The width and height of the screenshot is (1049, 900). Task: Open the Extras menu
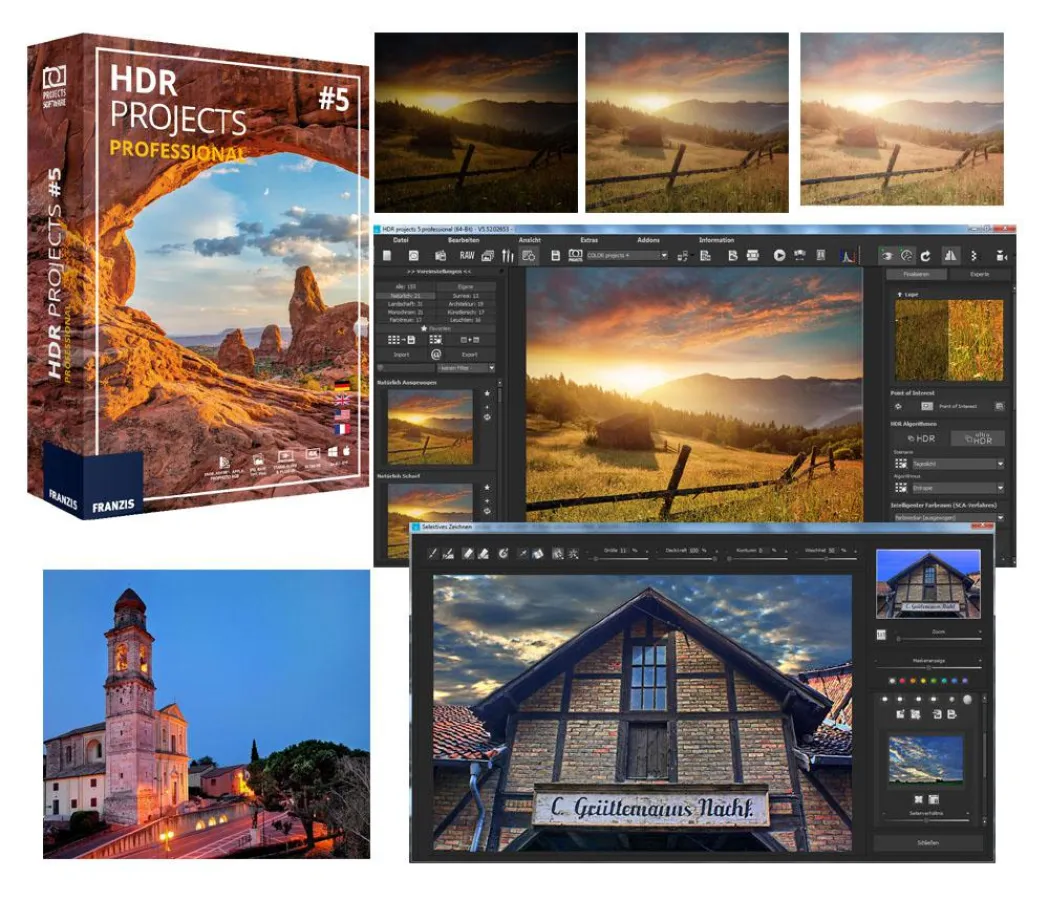click(587, 239)
